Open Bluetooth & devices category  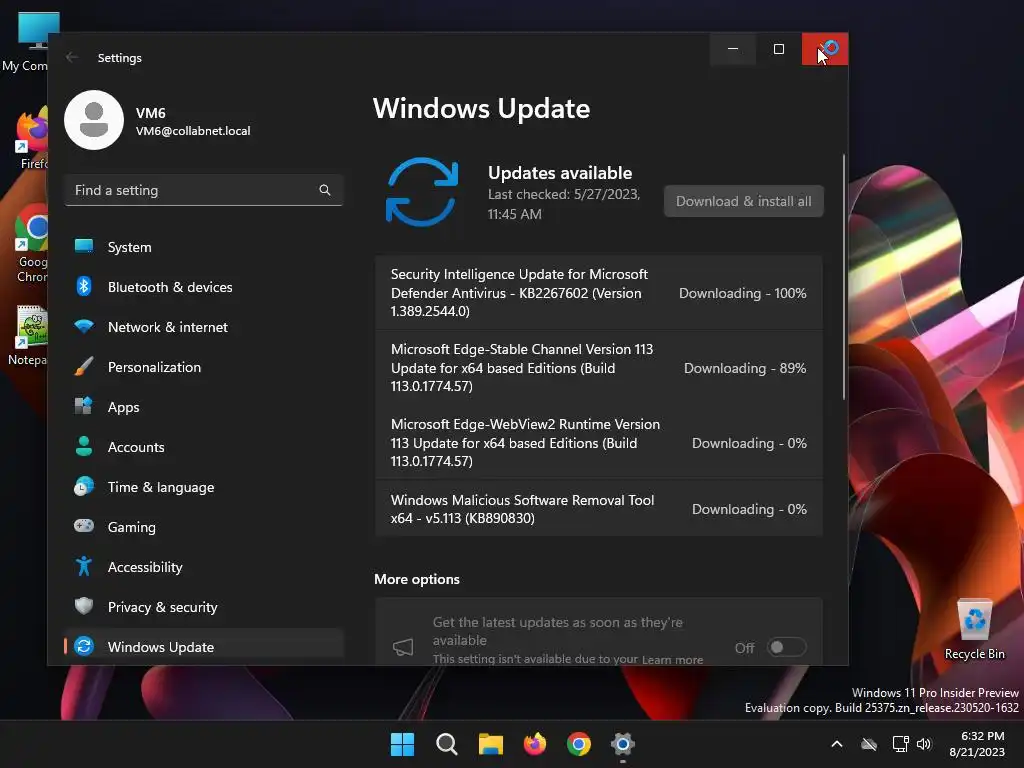(203, 287)
